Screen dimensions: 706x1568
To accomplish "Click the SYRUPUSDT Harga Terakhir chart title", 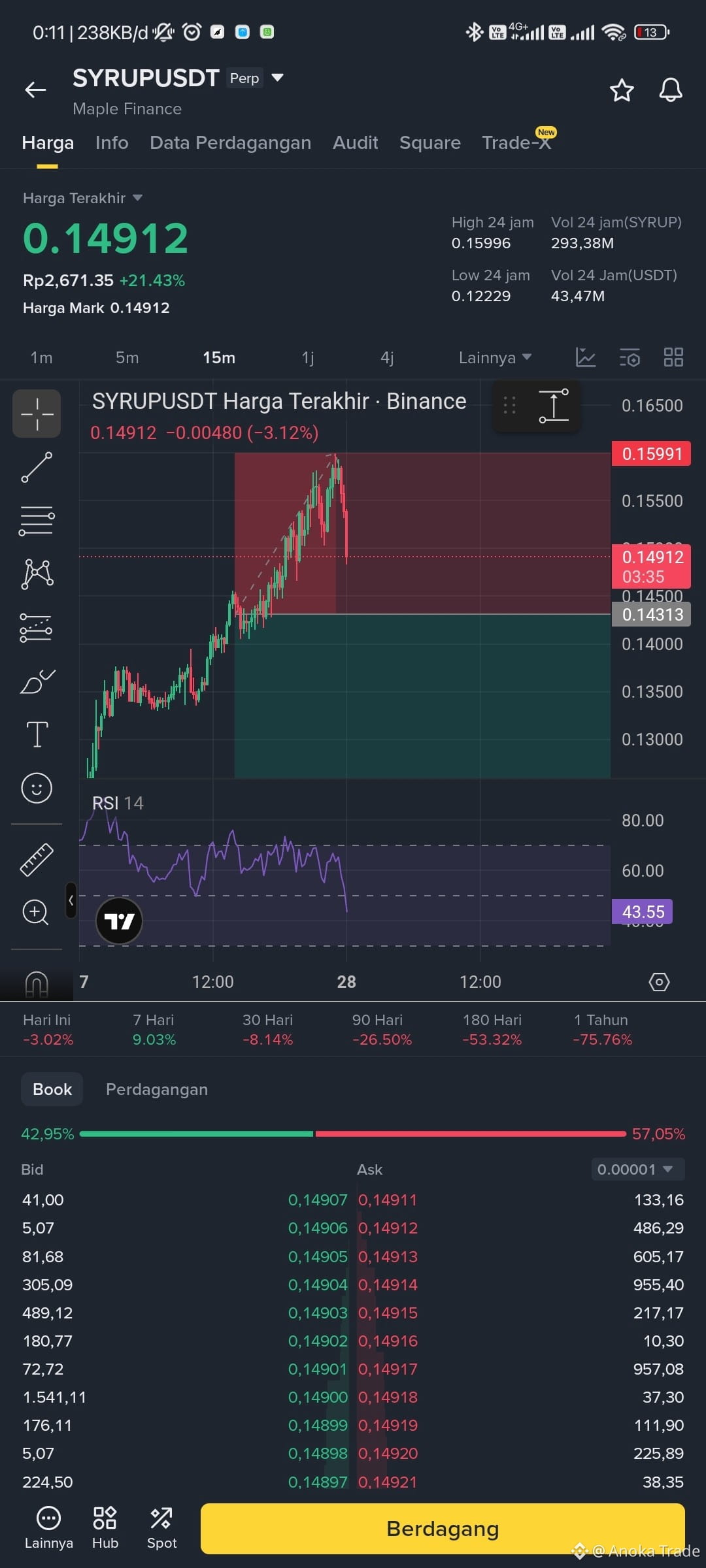I will click(x=279, y=401).
